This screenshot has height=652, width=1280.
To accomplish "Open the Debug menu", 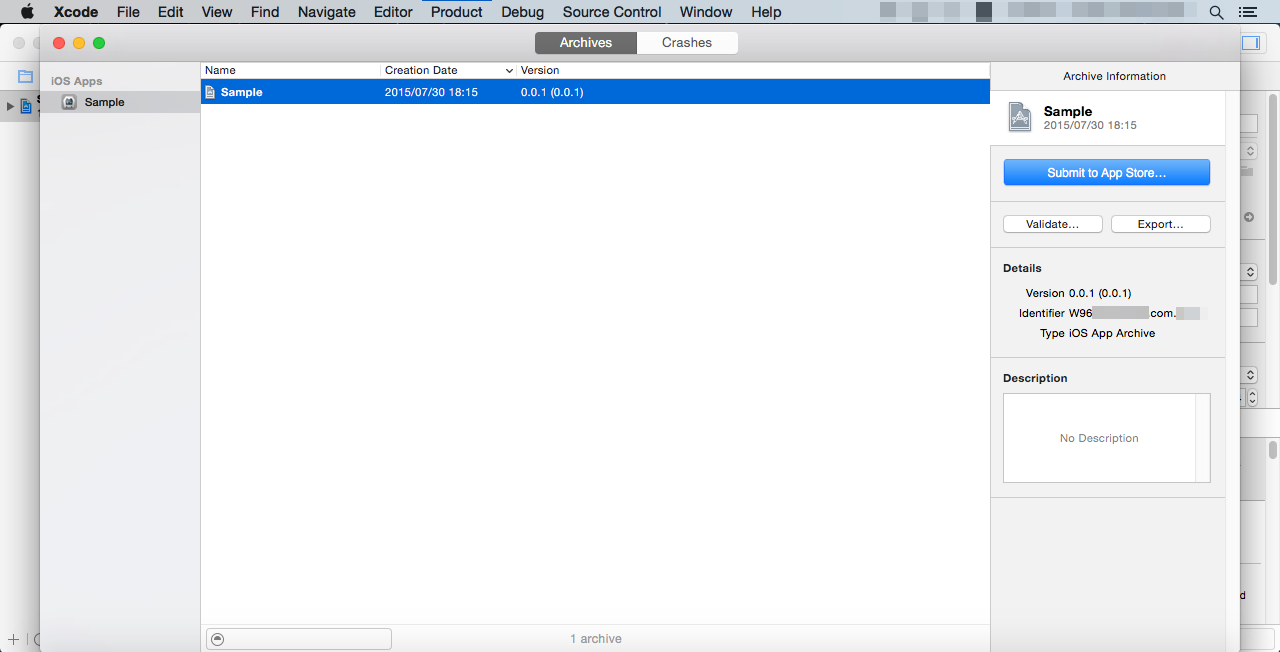I will [x=523, y=12].
